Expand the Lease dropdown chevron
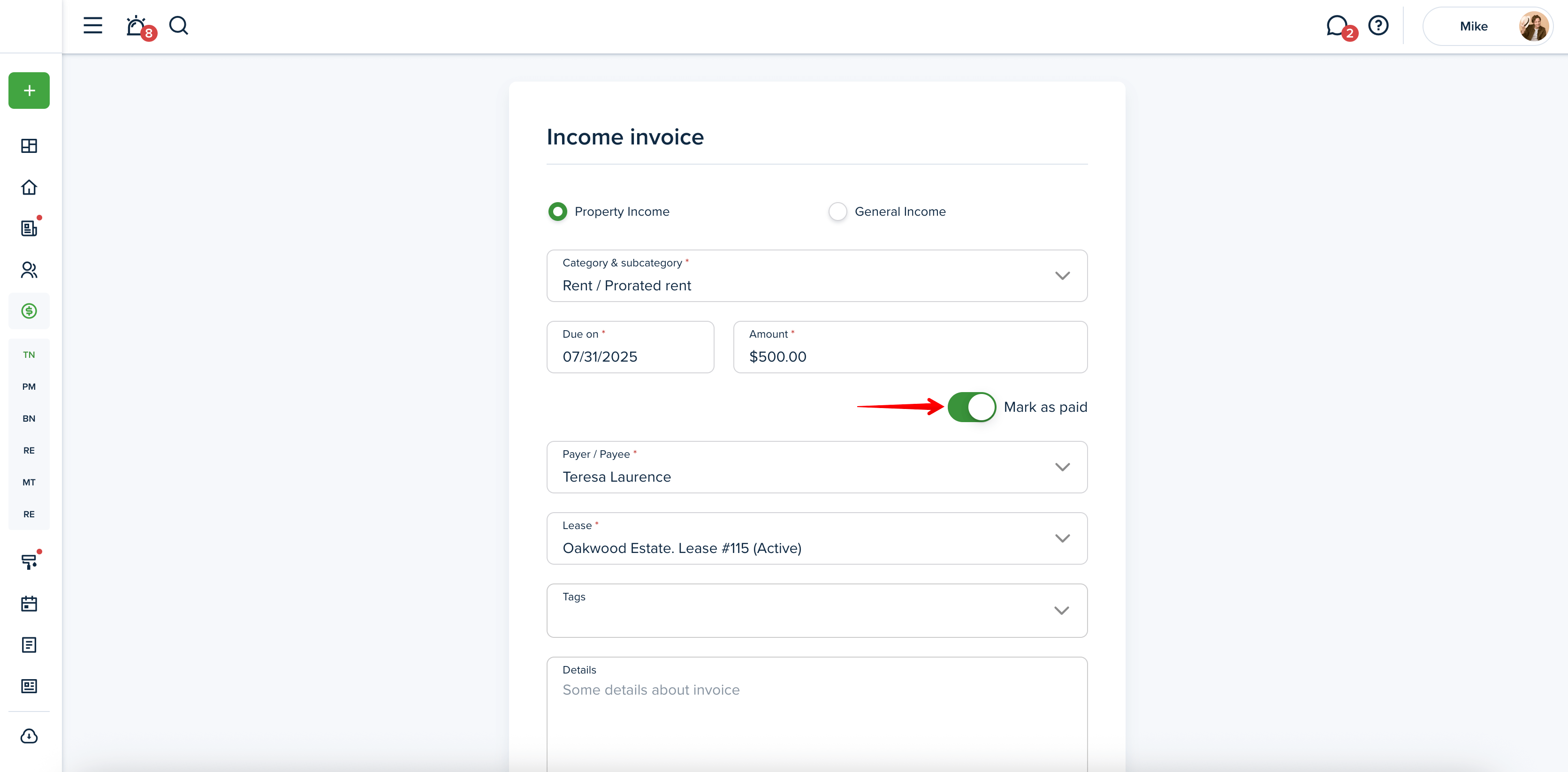 (x=1062, y=538)
